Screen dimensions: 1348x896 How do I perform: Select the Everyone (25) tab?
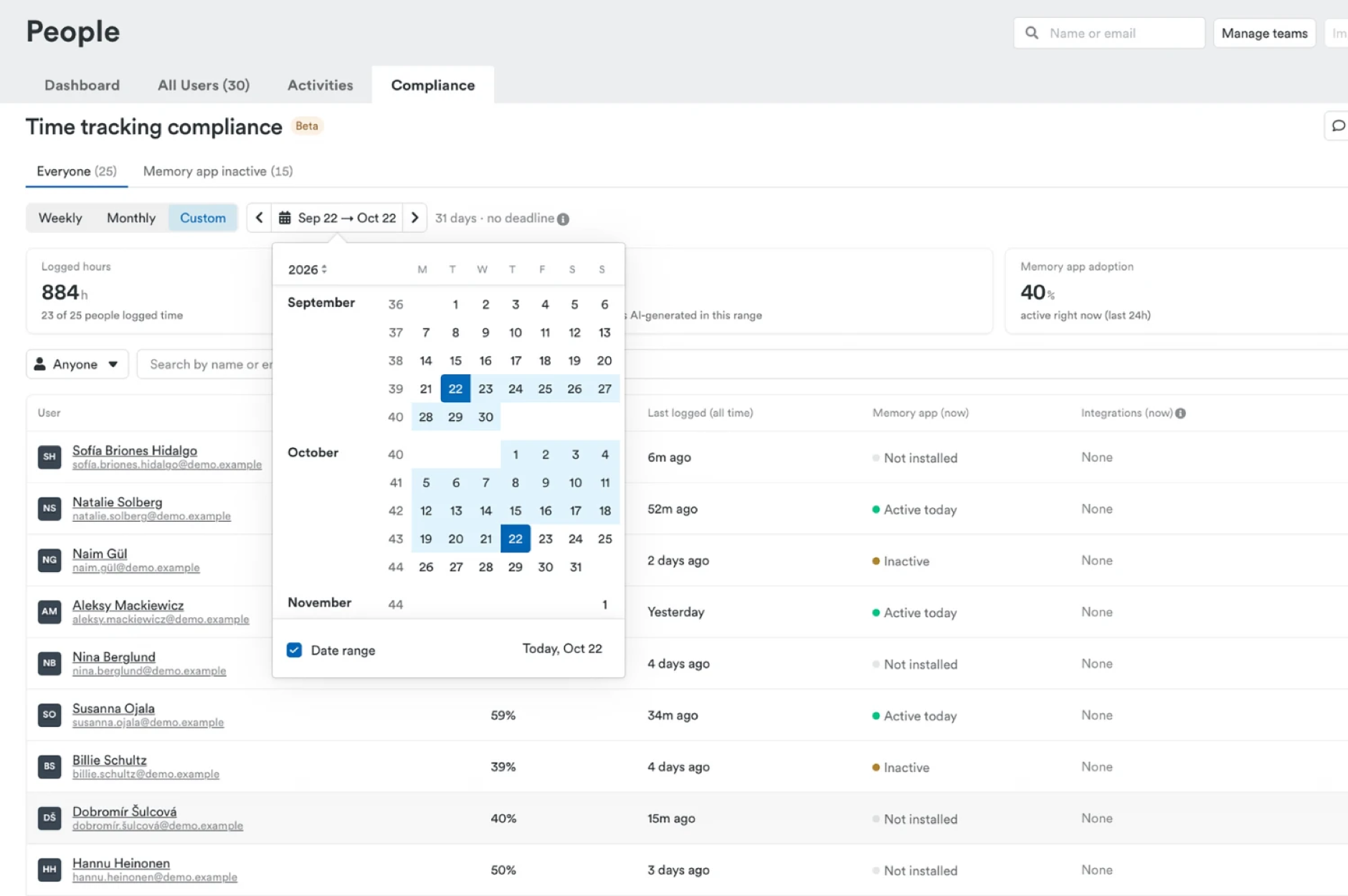click(77, 171)
